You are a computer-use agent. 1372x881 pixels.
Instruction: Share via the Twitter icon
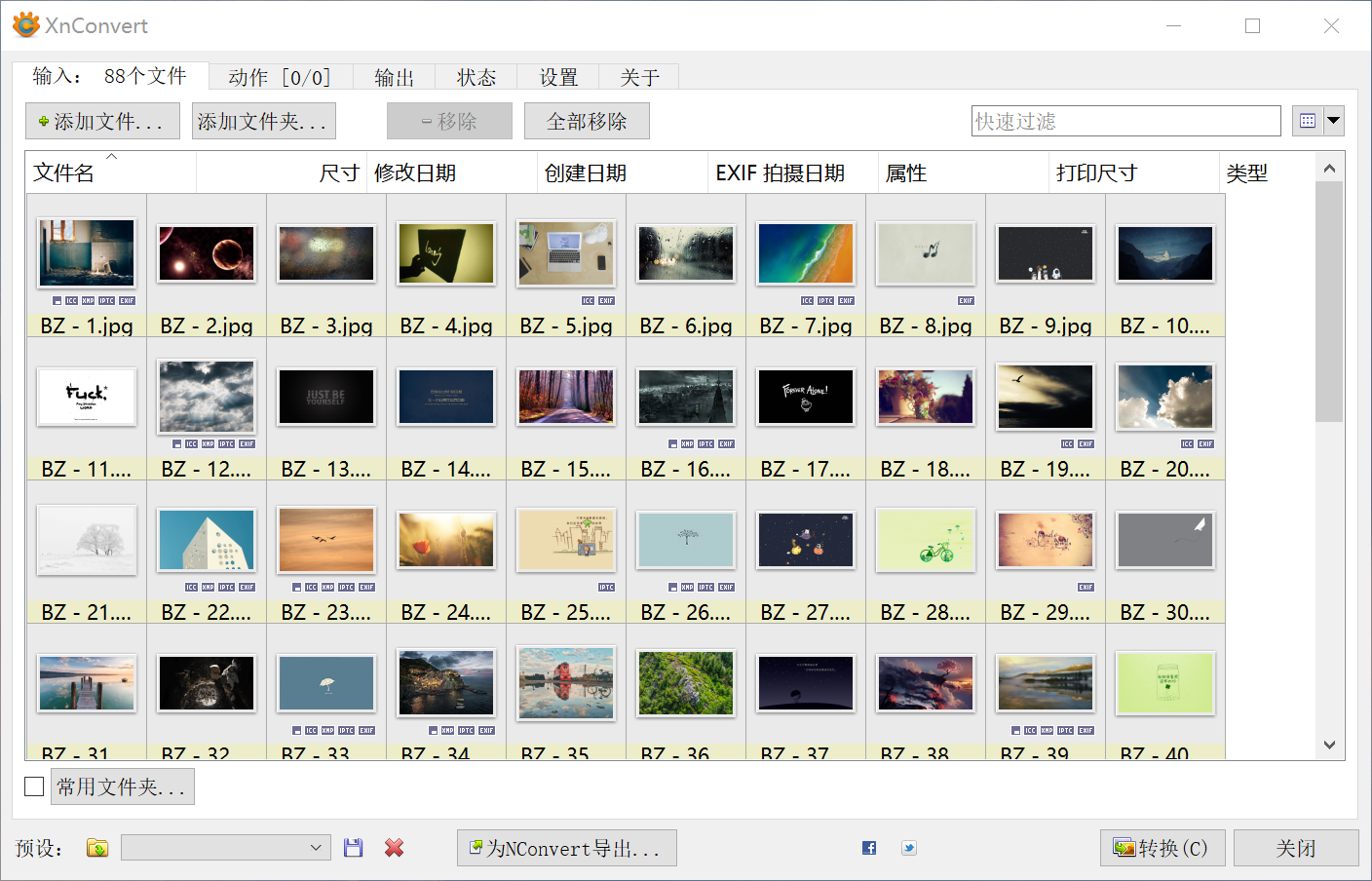tap(908, 848)
